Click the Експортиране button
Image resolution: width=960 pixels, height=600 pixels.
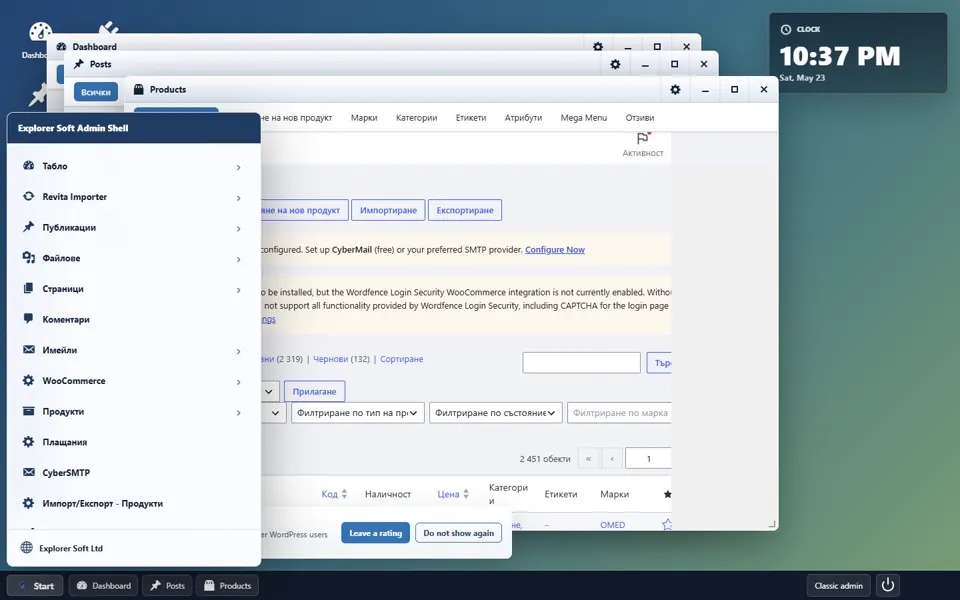(465, 210)
